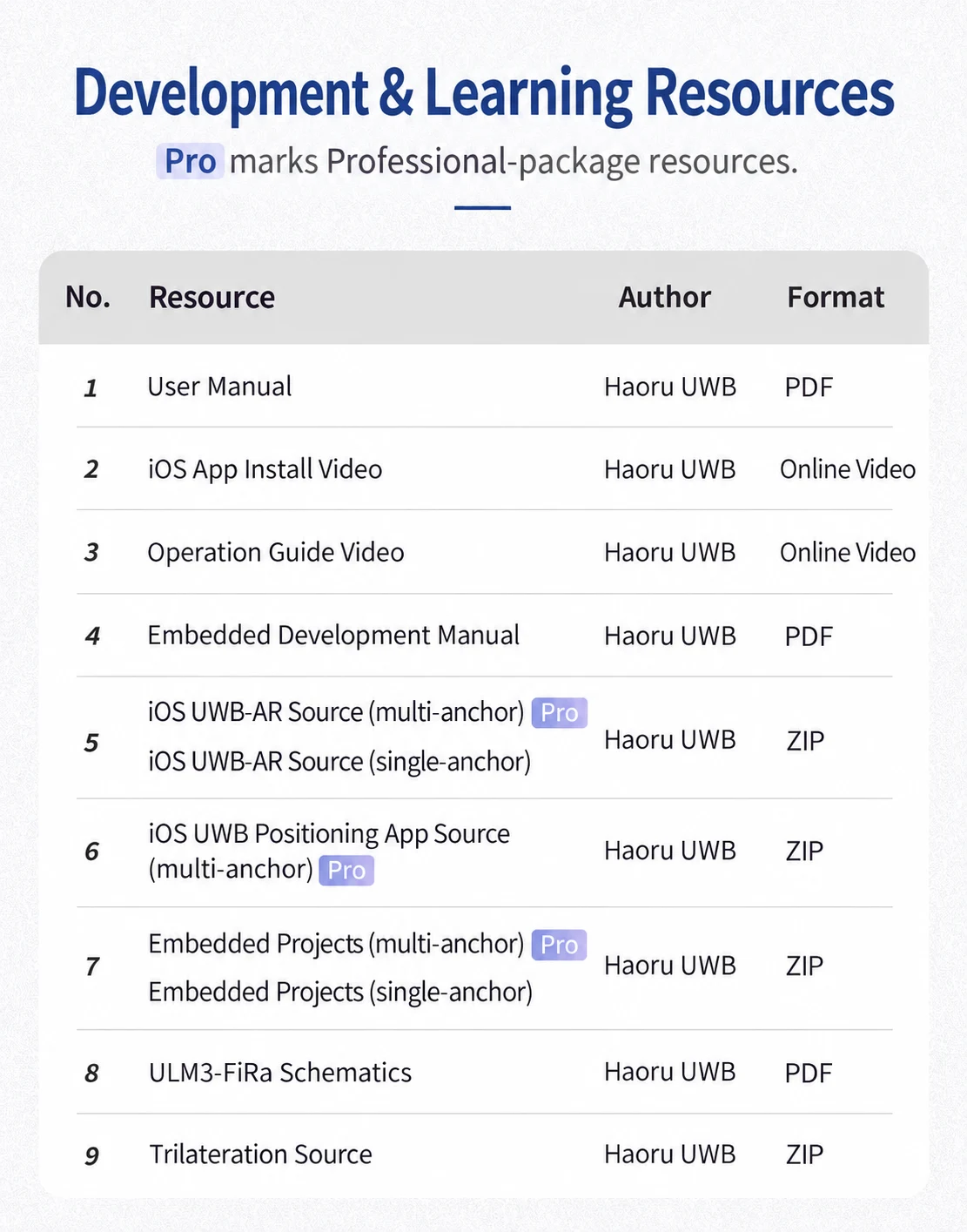The height and width of the screenshot is (1232, 967).
Task: Click Haoru UWB author of iOS App Install Video
Action: (670, 469)
